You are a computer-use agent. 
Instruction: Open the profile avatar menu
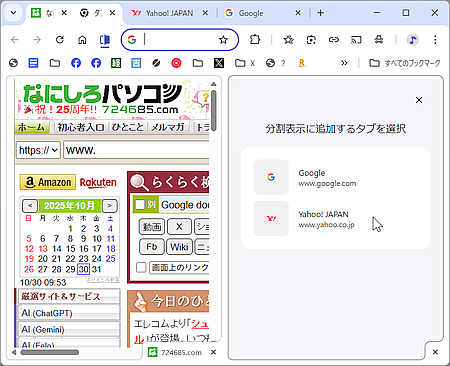click(x=413, y=40)
